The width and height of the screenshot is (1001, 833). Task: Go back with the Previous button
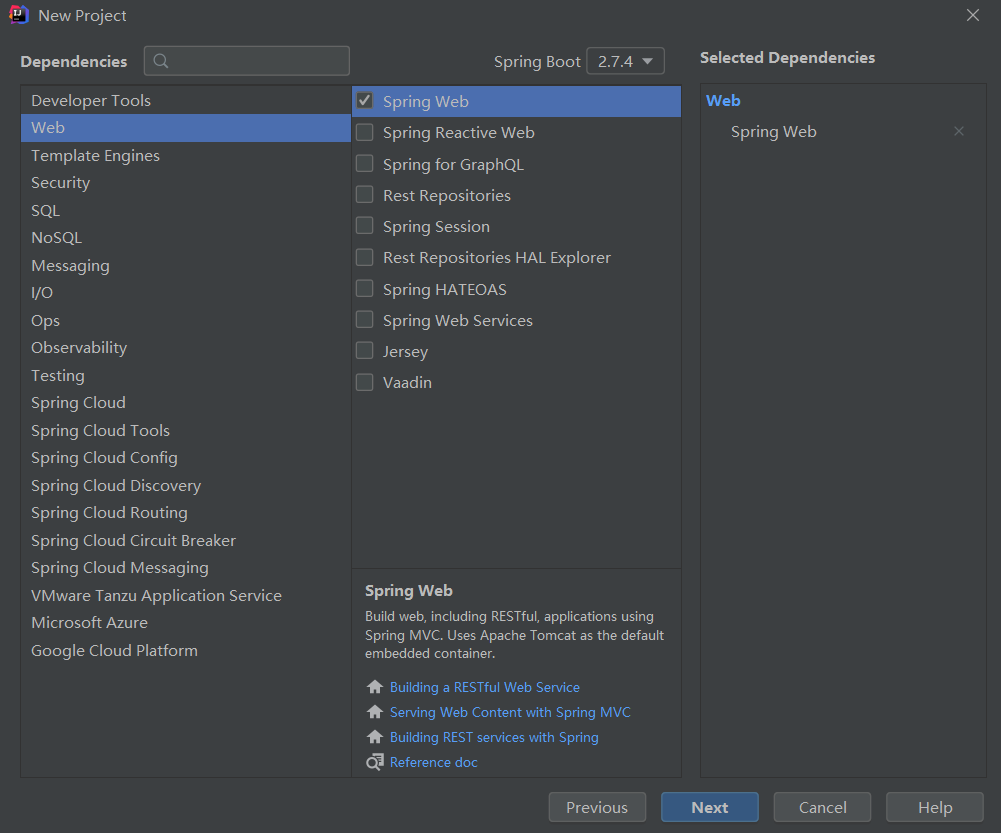coord(597,807)
